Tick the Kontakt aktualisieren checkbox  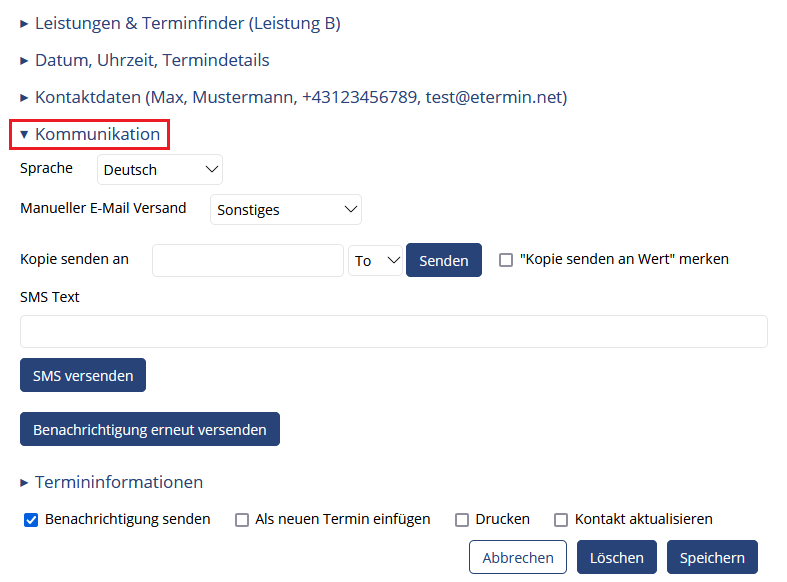[x=561, y=520]
